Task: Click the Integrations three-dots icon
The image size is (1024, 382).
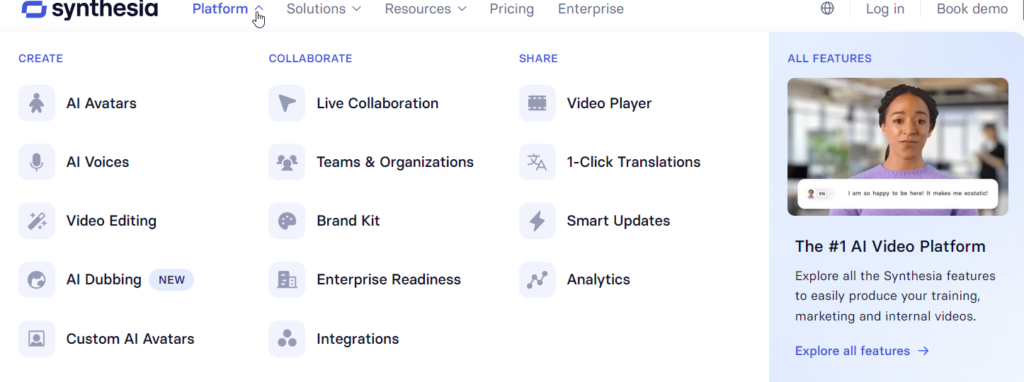Action: [287, 339]
